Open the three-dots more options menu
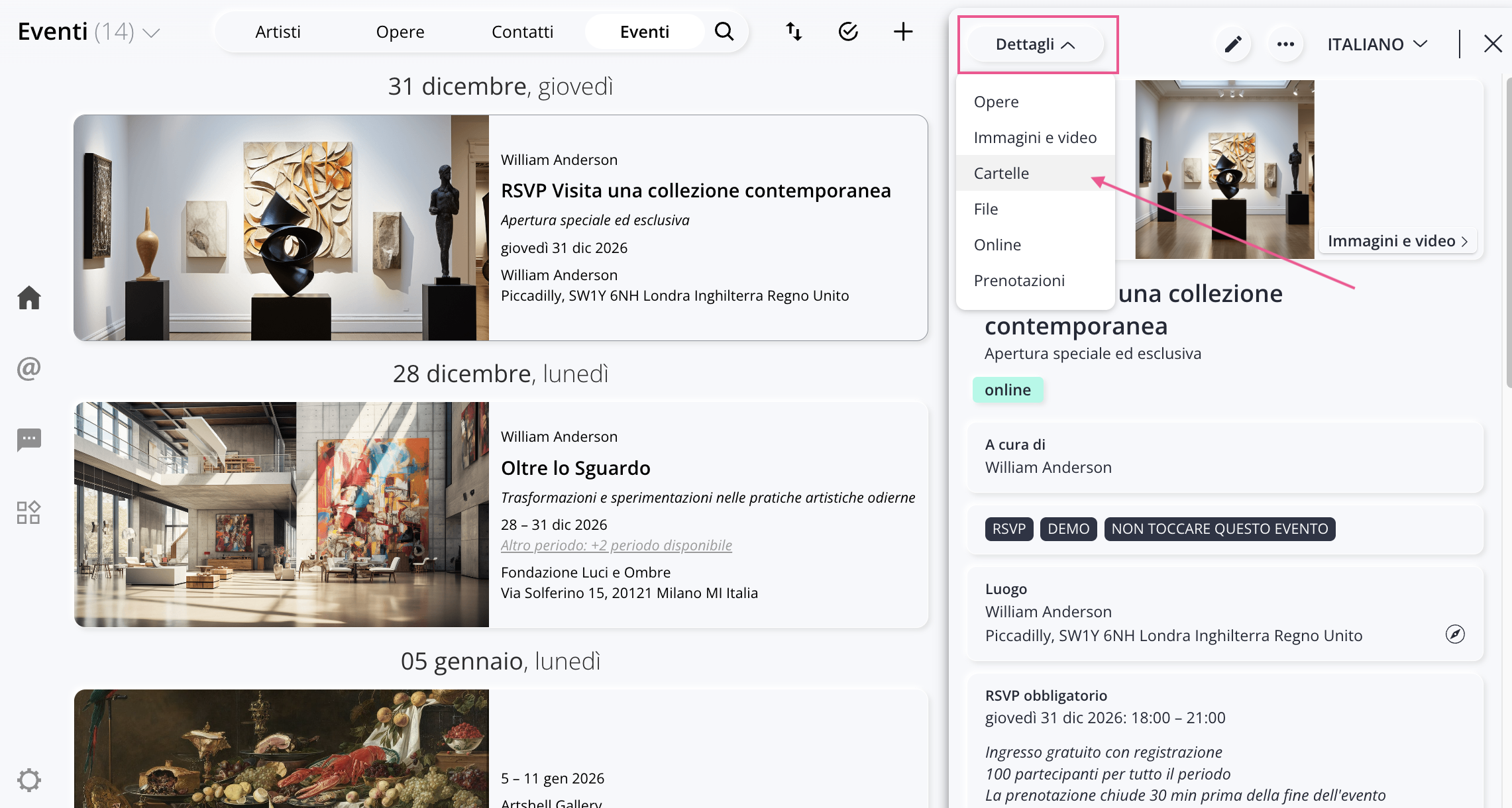 pos(1285,44)
